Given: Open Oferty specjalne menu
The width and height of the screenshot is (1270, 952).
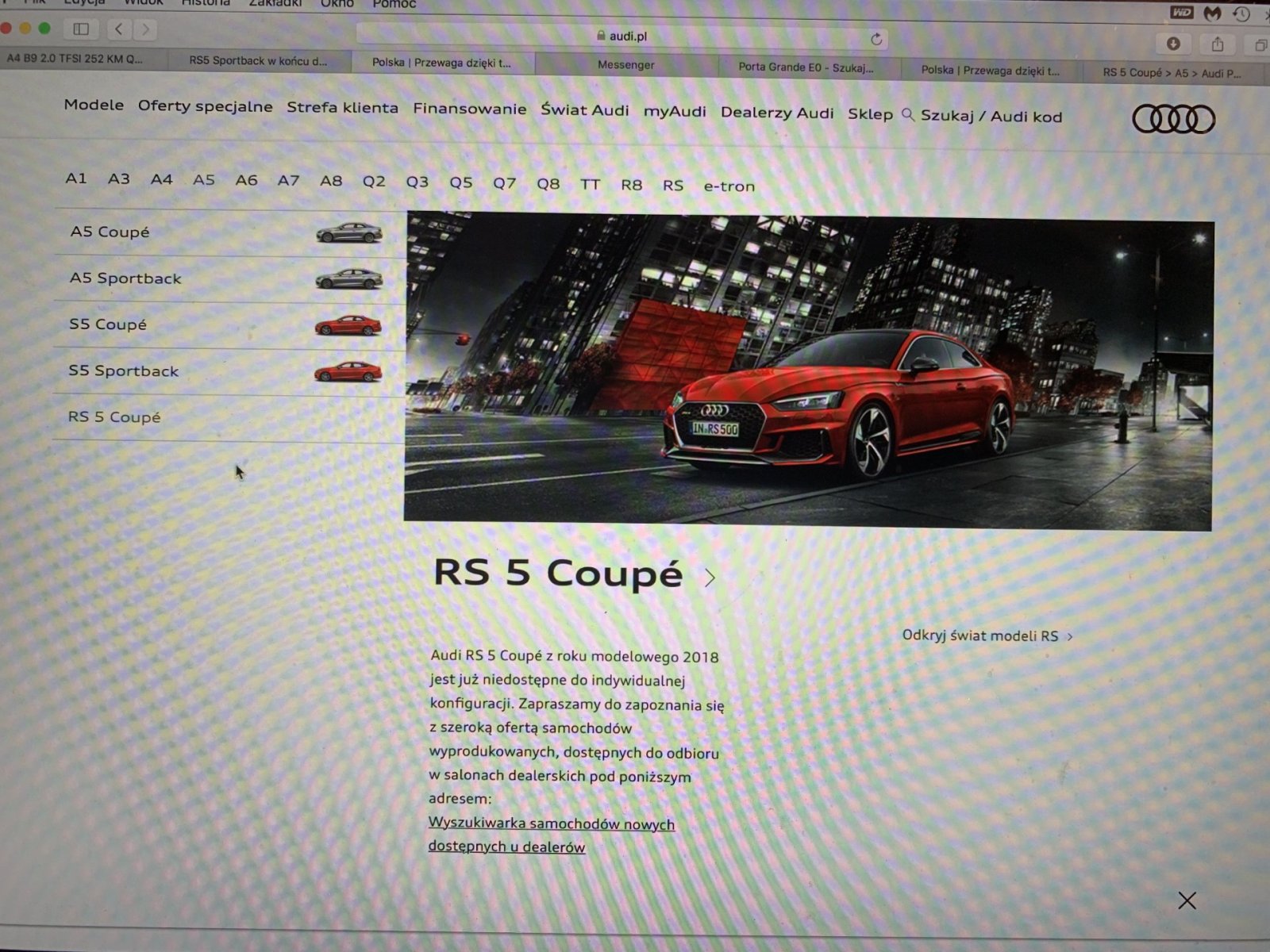Looking at the screenshot, I should click(205, 106).
